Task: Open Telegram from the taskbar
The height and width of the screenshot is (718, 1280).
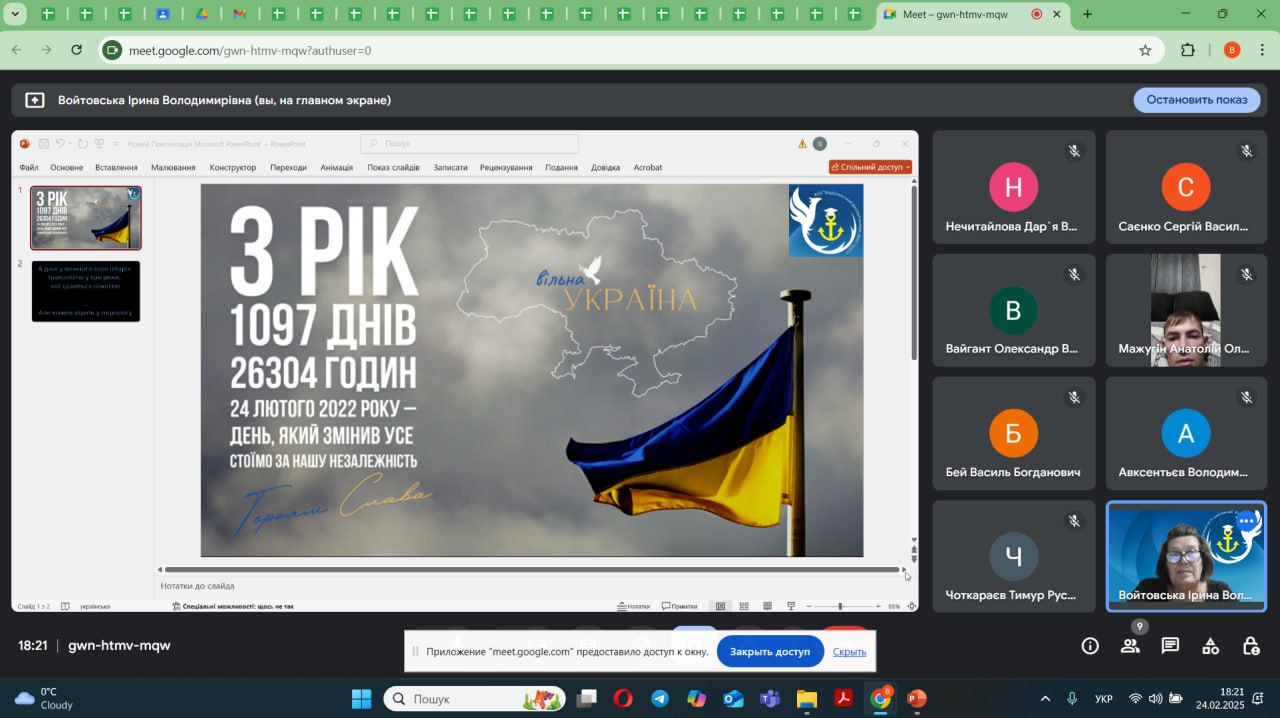Action: tap(660, 699)
